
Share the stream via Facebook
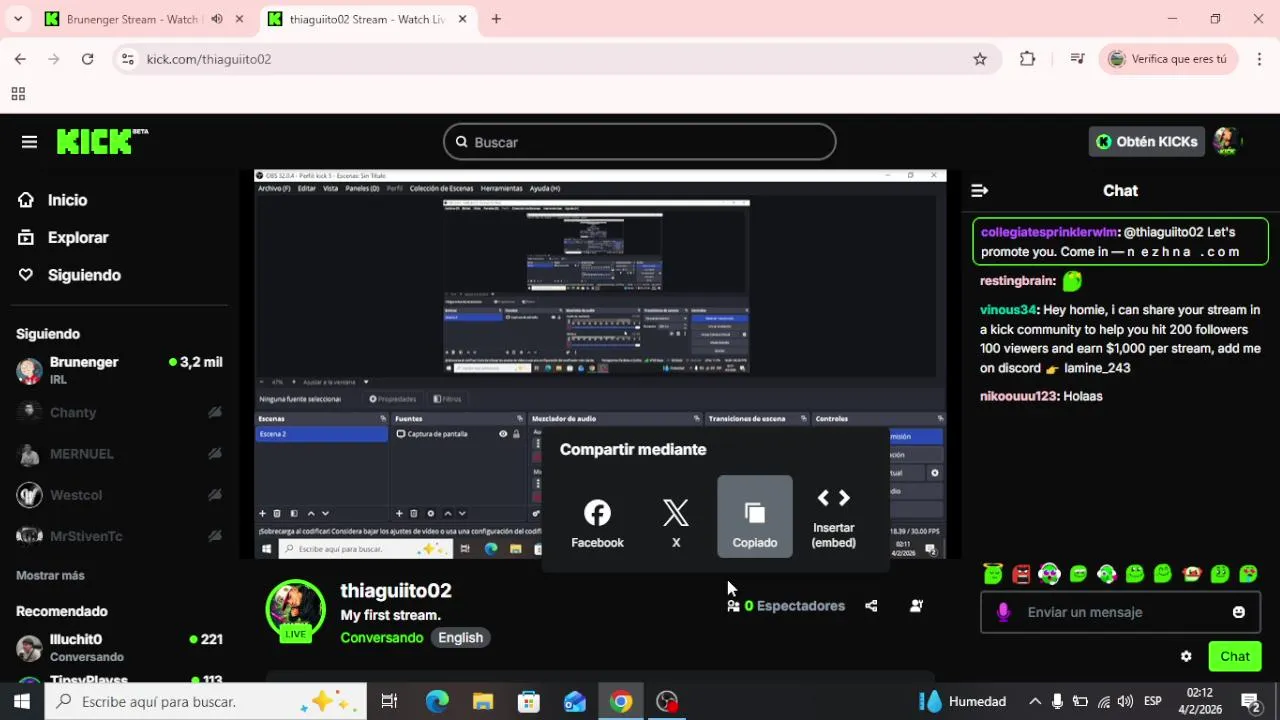coord(597,525)
